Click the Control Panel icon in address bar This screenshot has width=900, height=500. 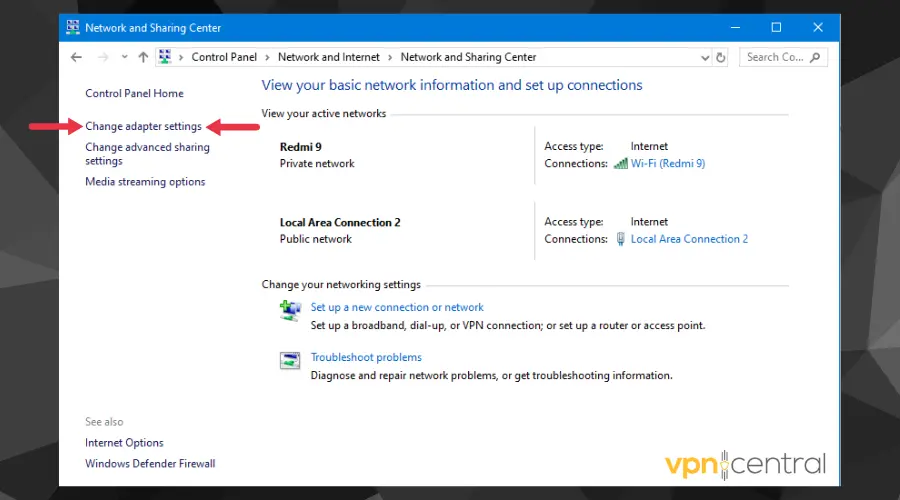165,56
